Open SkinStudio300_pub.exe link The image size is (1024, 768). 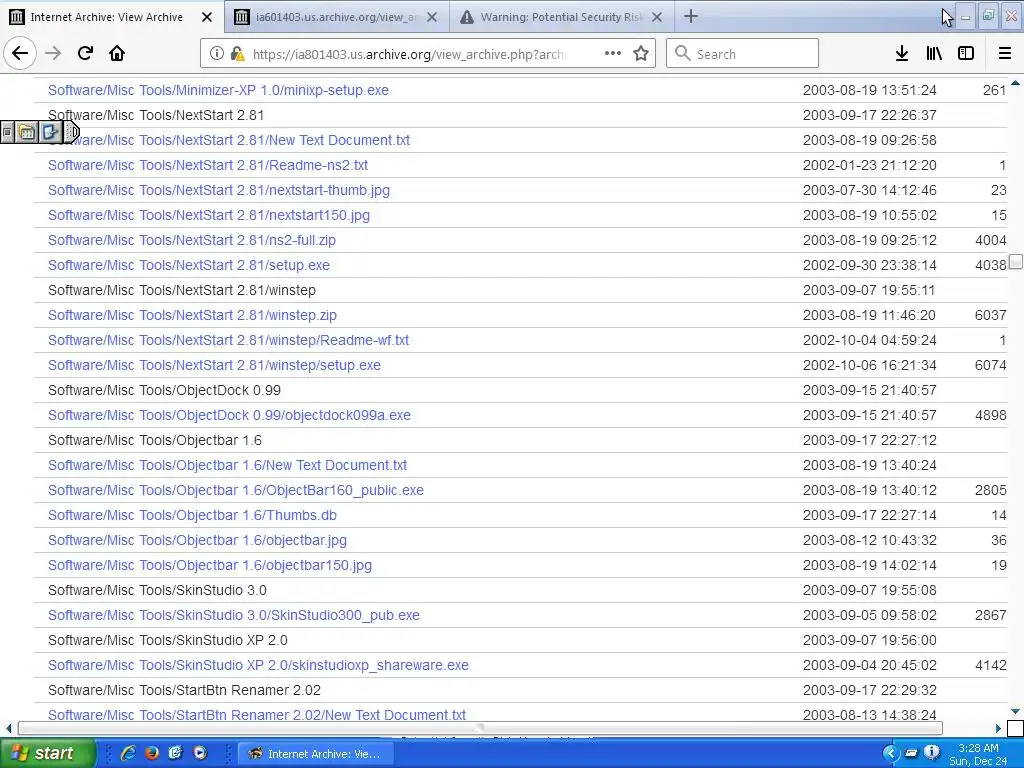click(x=234, y=615)
